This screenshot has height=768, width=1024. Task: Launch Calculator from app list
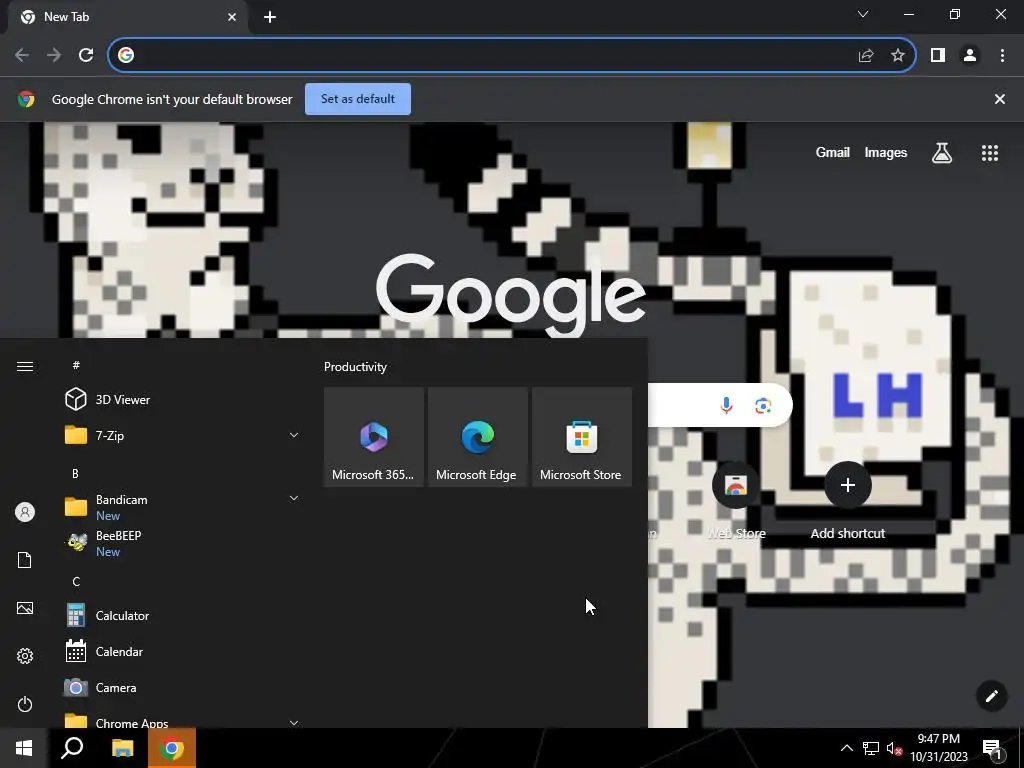coord(183,616)
